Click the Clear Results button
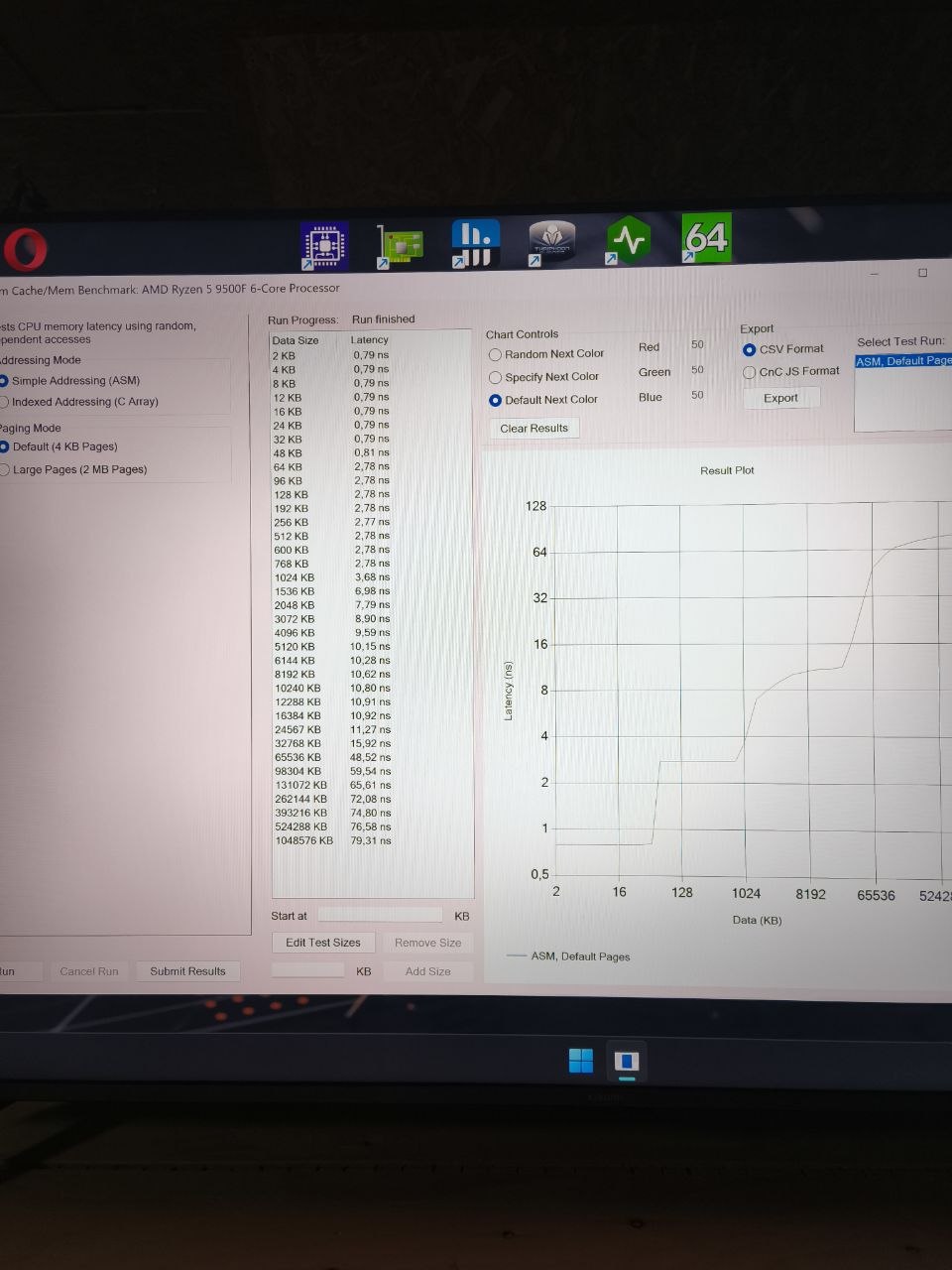 click(x=534, y=429)
